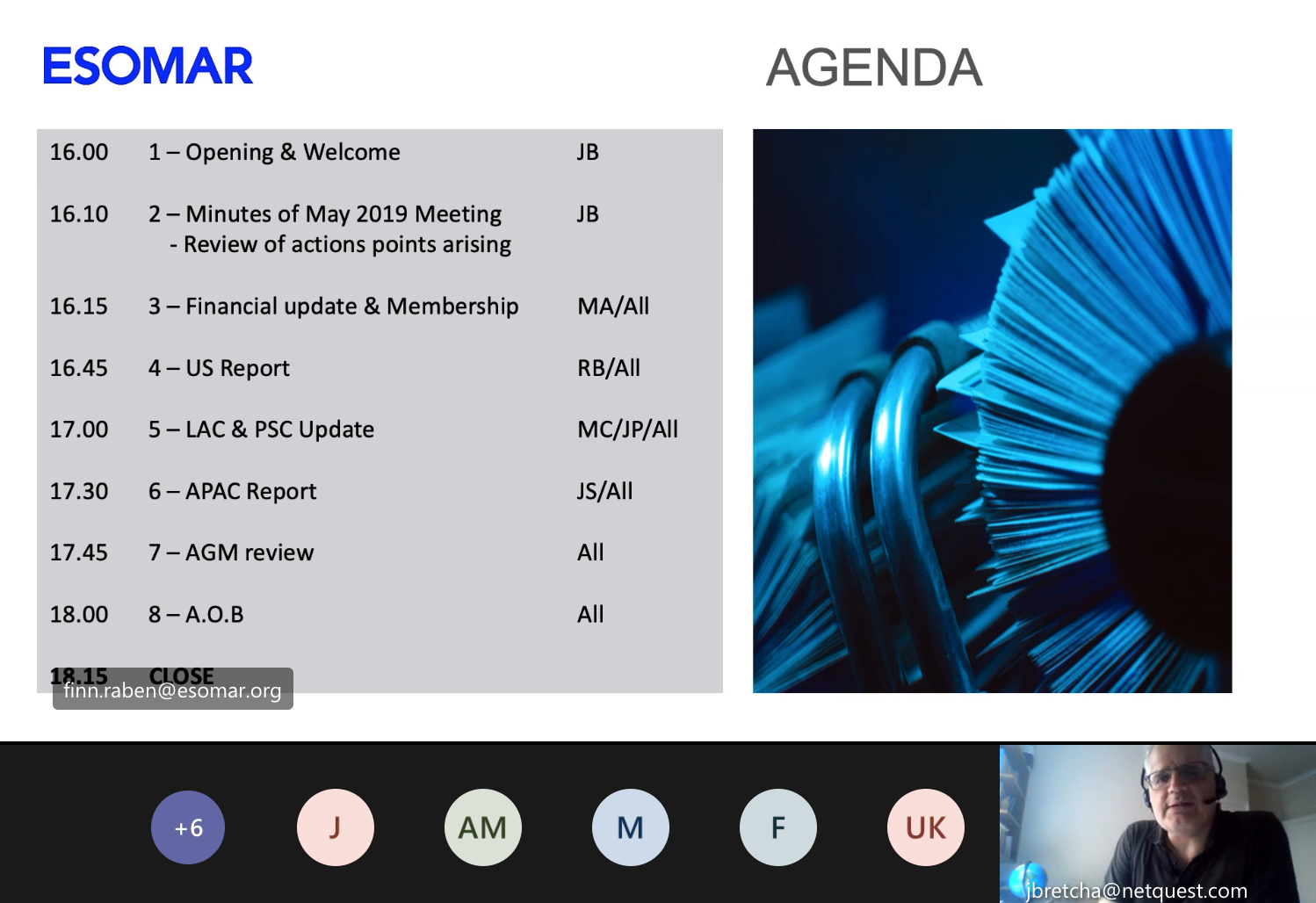Click 'JB' beside Minutes of May 2019
The height and width of the screenshot is (903, 1316).
pos(588,214)
